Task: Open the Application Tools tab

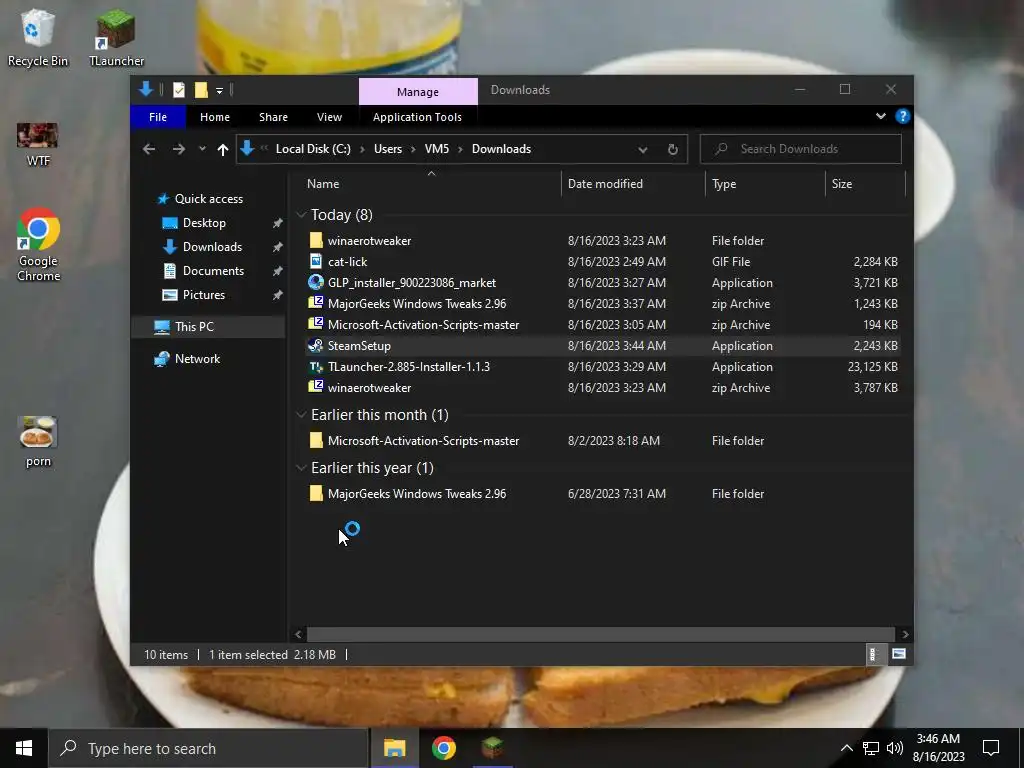Action: (417, 117)
